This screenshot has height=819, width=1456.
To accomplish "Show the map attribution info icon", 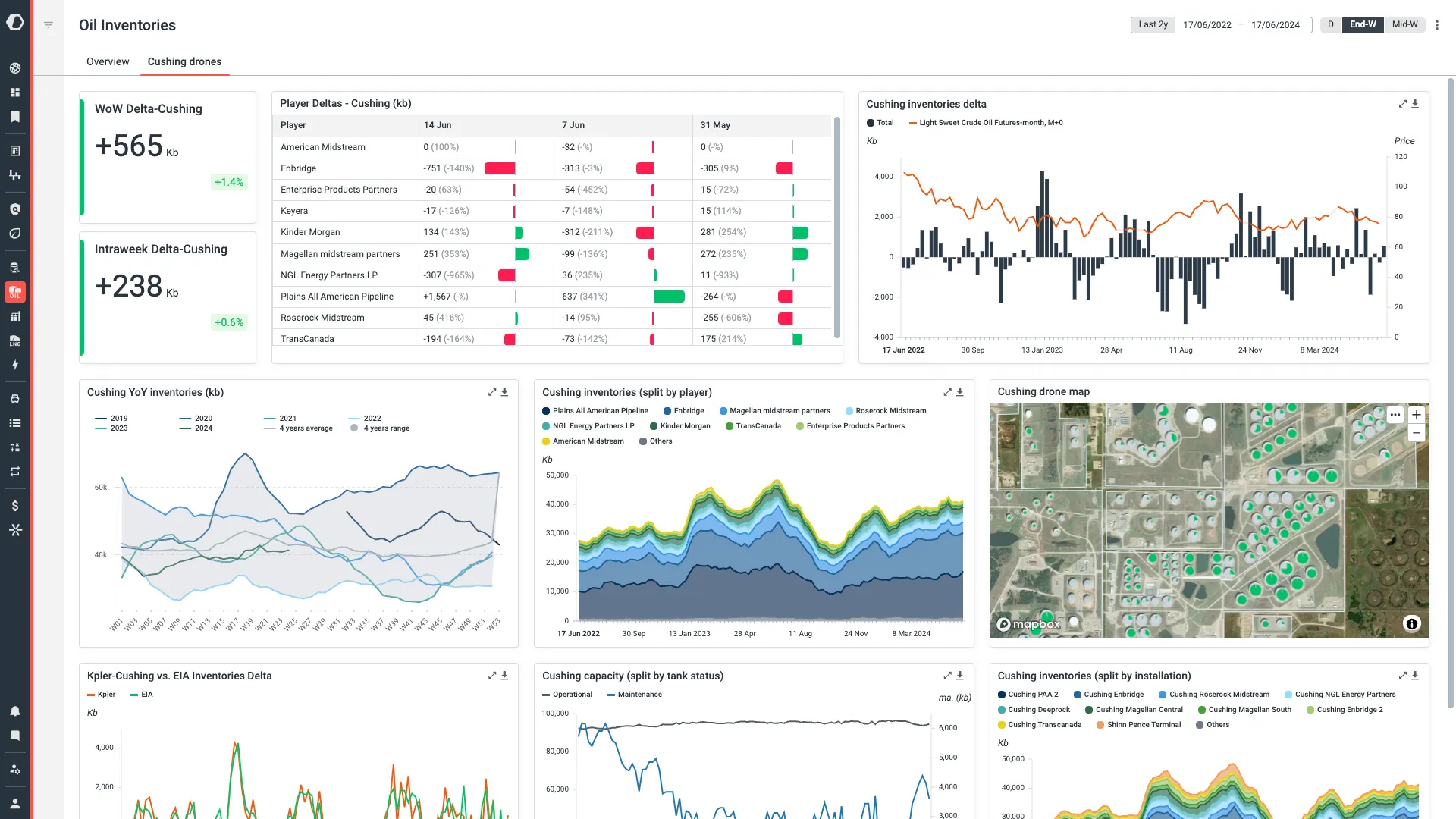I will point(1411,624).
